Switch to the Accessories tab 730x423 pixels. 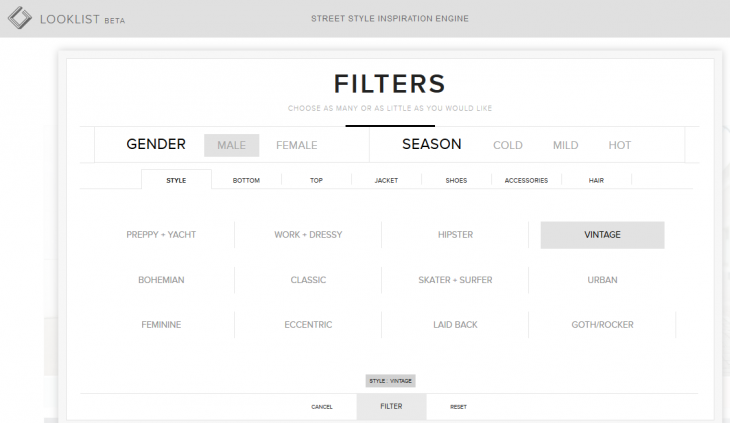click(x=526, y=180)
